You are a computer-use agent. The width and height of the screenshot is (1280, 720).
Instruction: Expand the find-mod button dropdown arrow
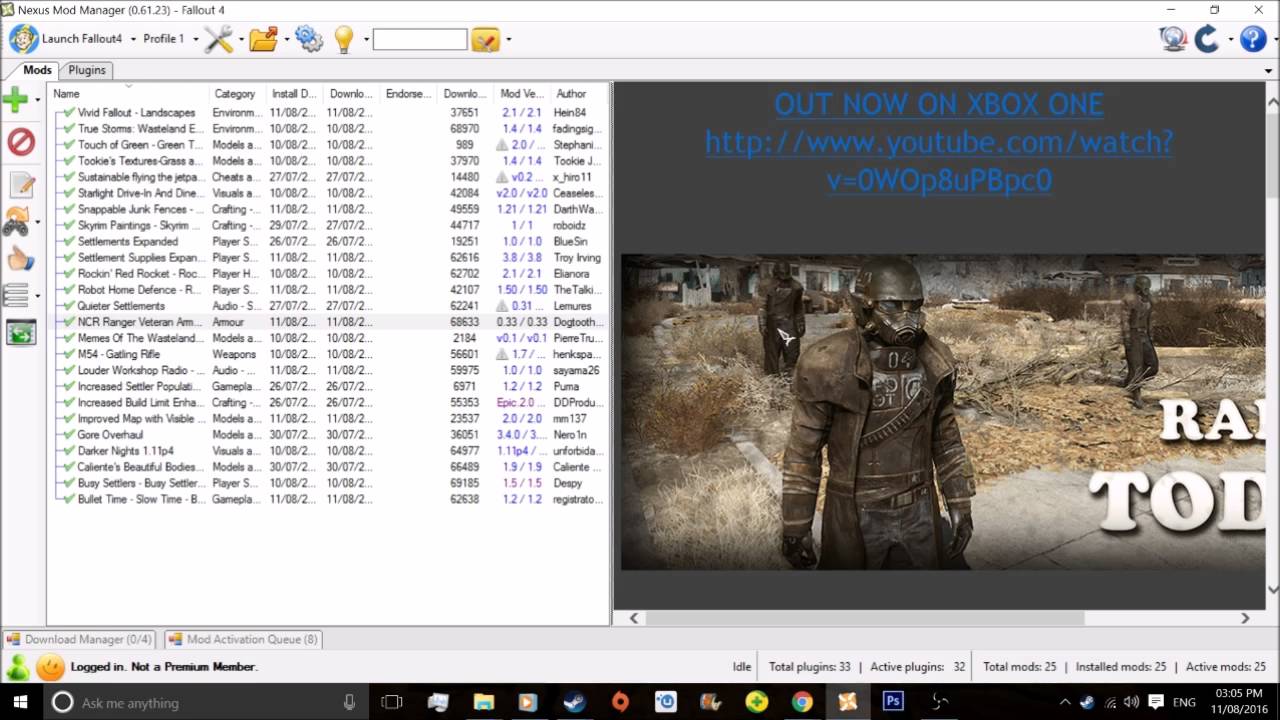pos(508,40)
